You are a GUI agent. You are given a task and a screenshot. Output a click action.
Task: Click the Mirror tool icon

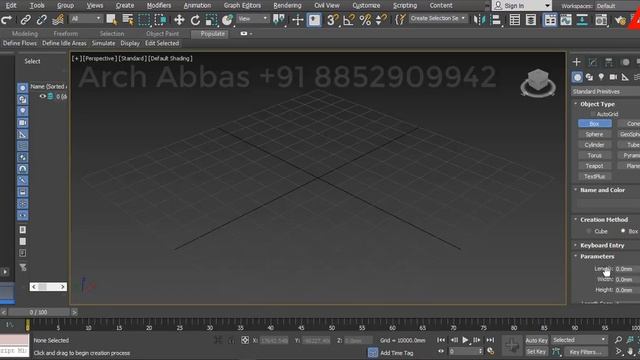coord(479,20)
